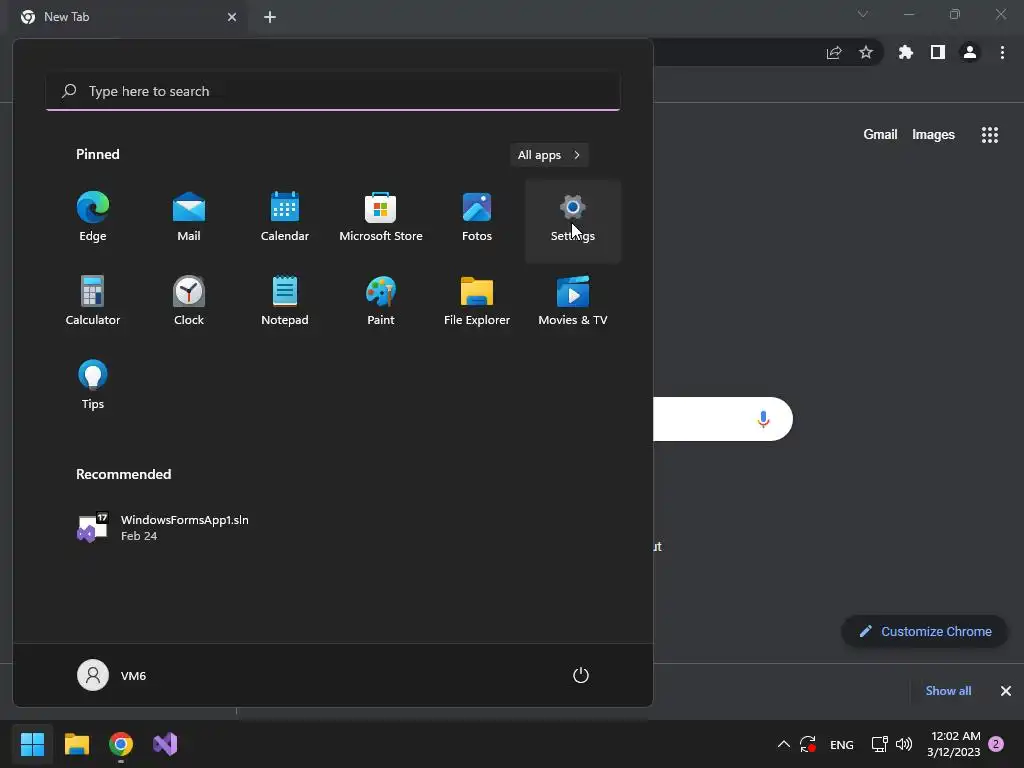Image resolution: width=1024 pixels, height=768 pixels.
Task: Open Google apps grid
Action: (x=990, y=135)
